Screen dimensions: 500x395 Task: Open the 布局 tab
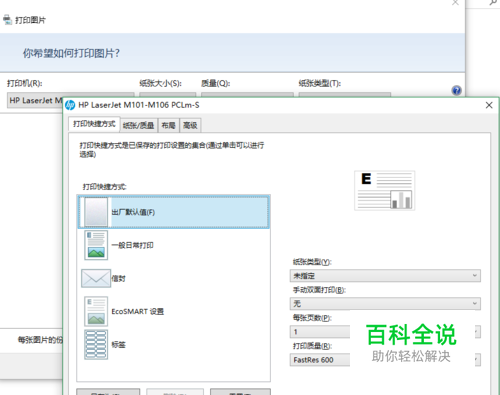[x=169, y=125]
